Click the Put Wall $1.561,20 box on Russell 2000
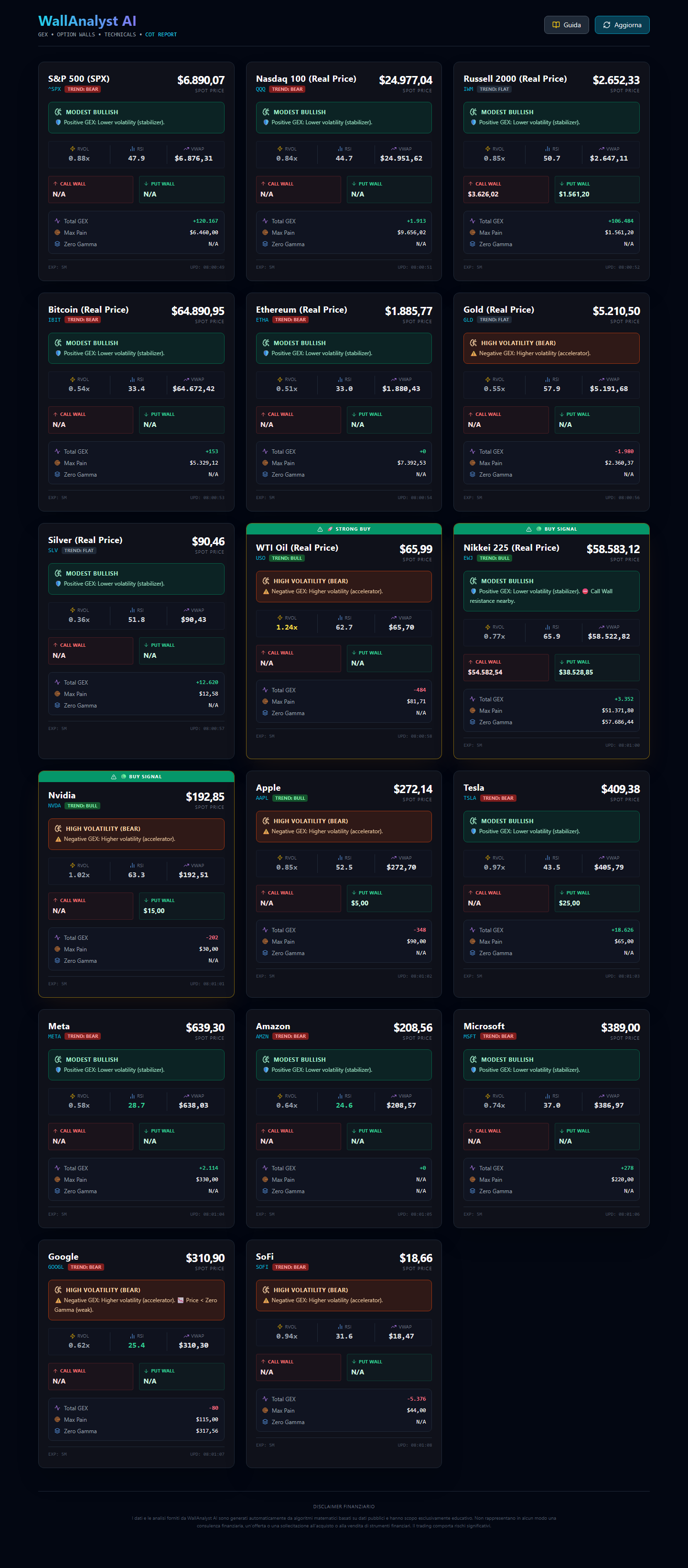This screenshot has width=688, height=1568. (x=596, y=189)
